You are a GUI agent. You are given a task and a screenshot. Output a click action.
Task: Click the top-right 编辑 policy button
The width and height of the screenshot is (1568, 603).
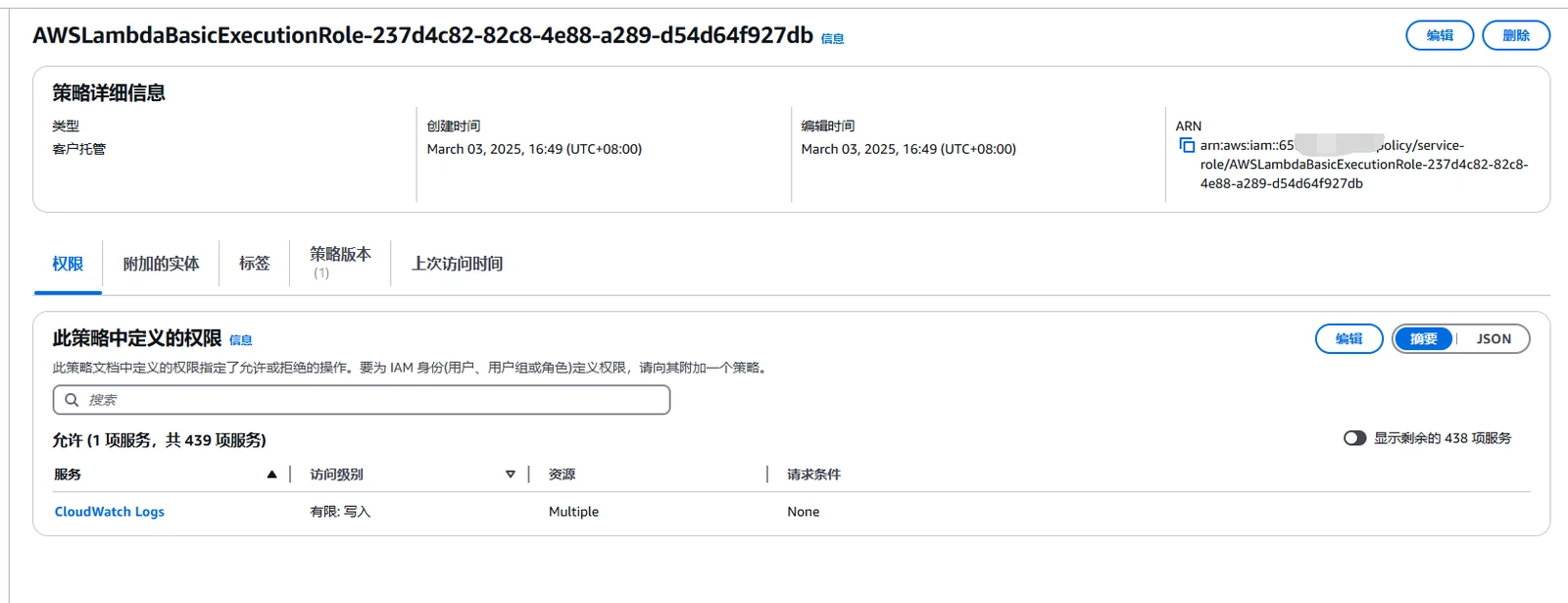(1440, 35)
